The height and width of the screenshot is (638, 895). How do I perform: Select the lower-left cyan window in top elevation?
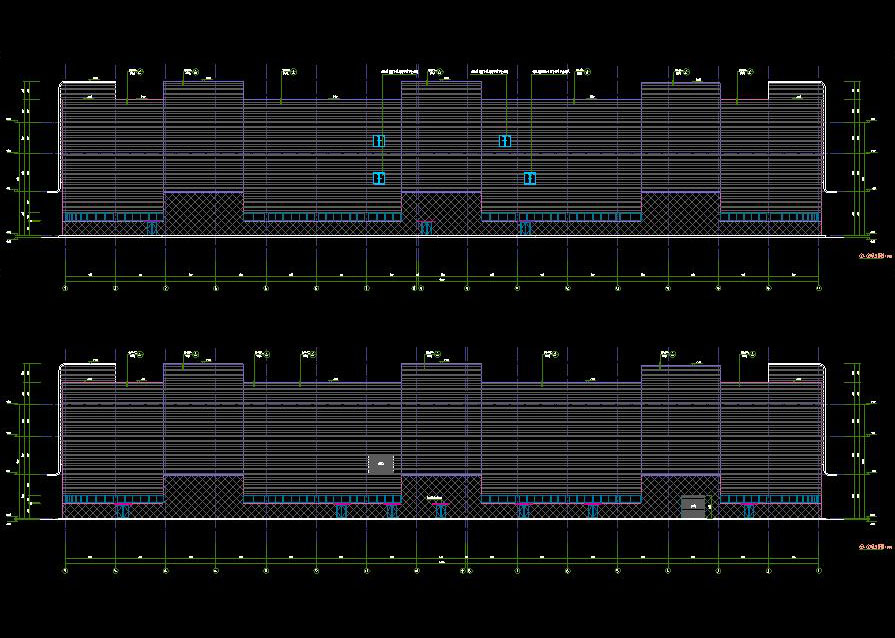click(x=379, y=178)
